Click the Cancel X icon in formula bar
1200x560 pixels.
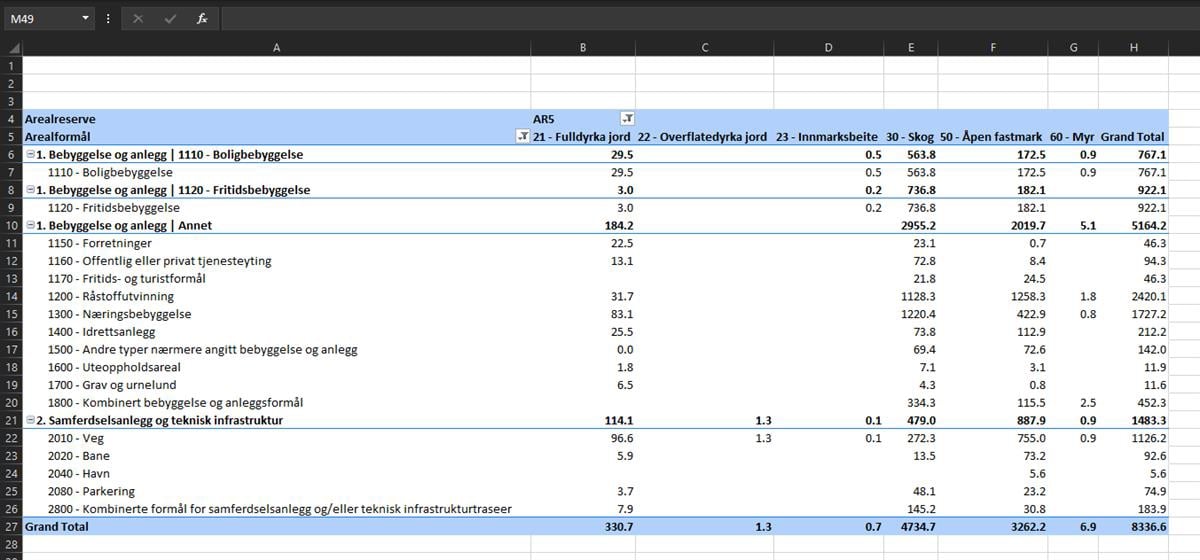pos(138,19)
